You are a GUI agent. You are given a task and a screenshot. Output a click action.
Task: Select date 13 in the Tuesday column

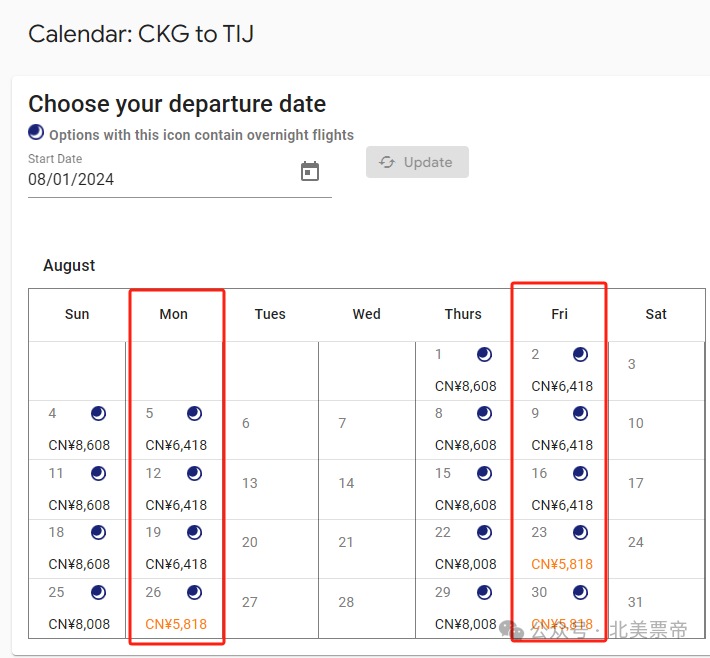pos(249,483)
